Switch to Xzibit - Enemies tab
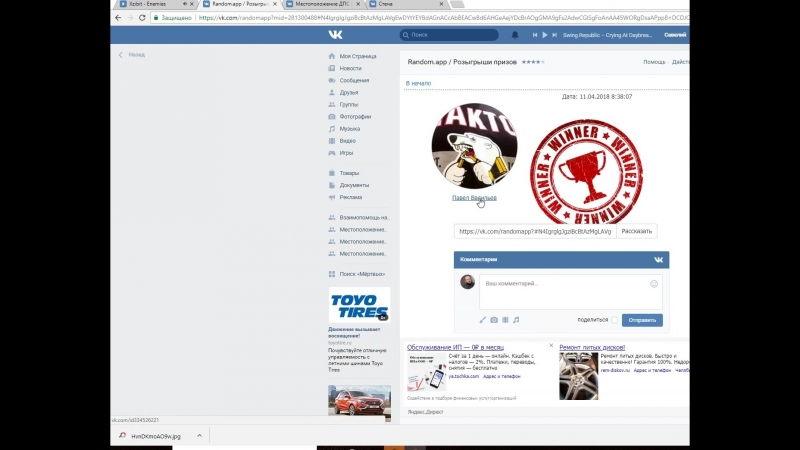The height and width of the screenshot is (450, 800). (148, 4)
